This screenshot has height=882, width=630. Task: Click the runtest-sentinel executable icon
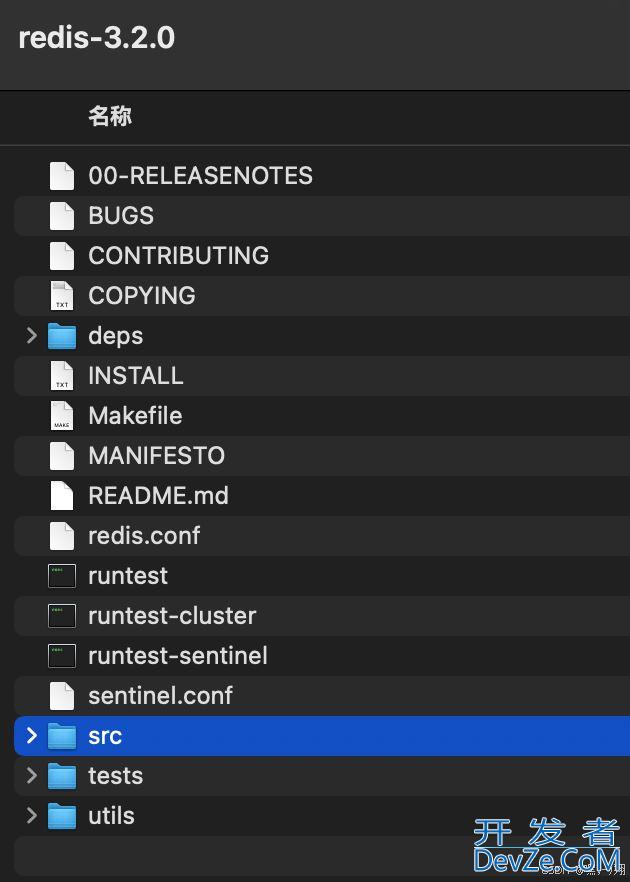tap(62, 656)
